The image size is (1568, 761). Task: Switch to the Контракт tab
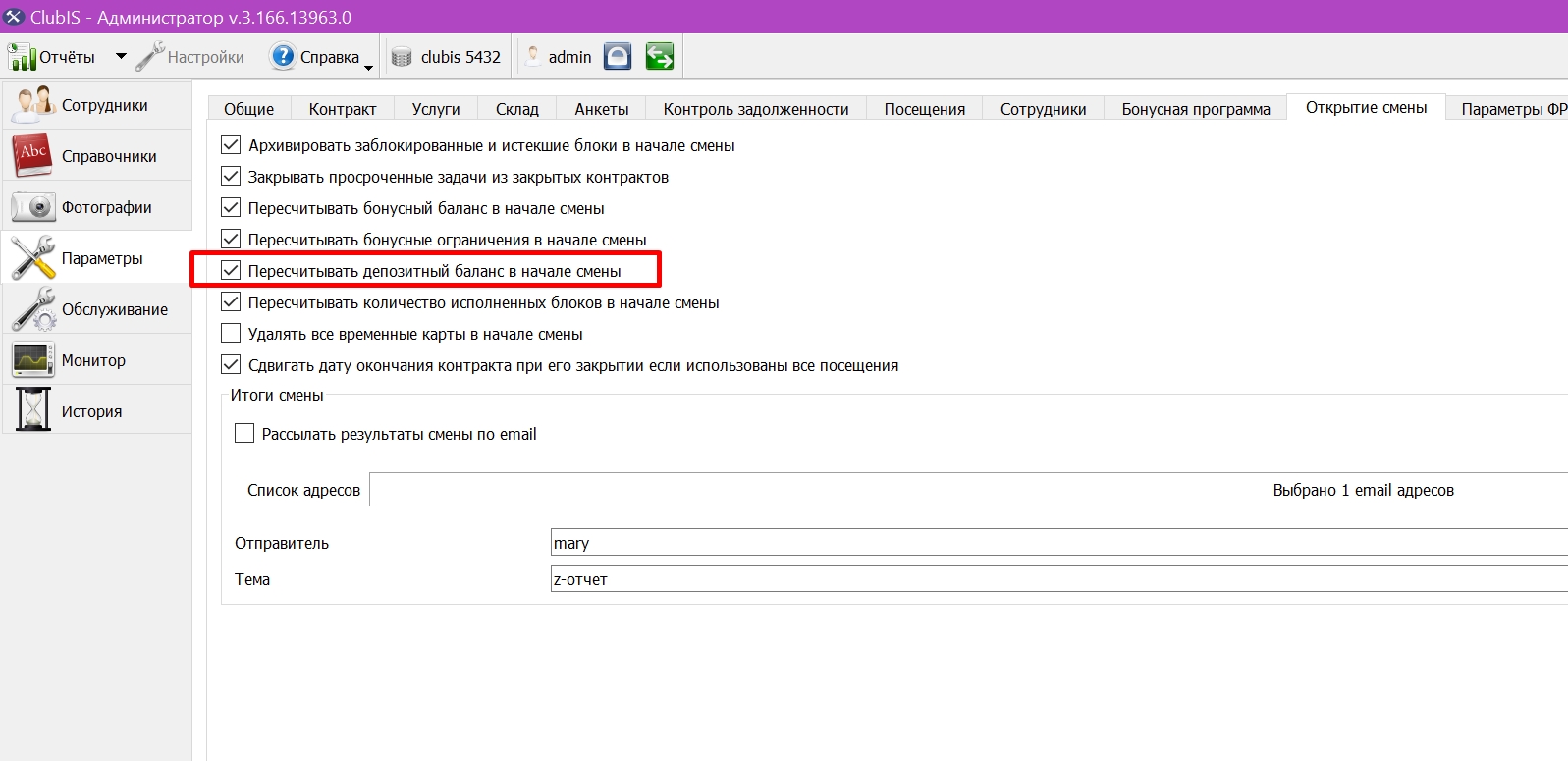(343, 109)
